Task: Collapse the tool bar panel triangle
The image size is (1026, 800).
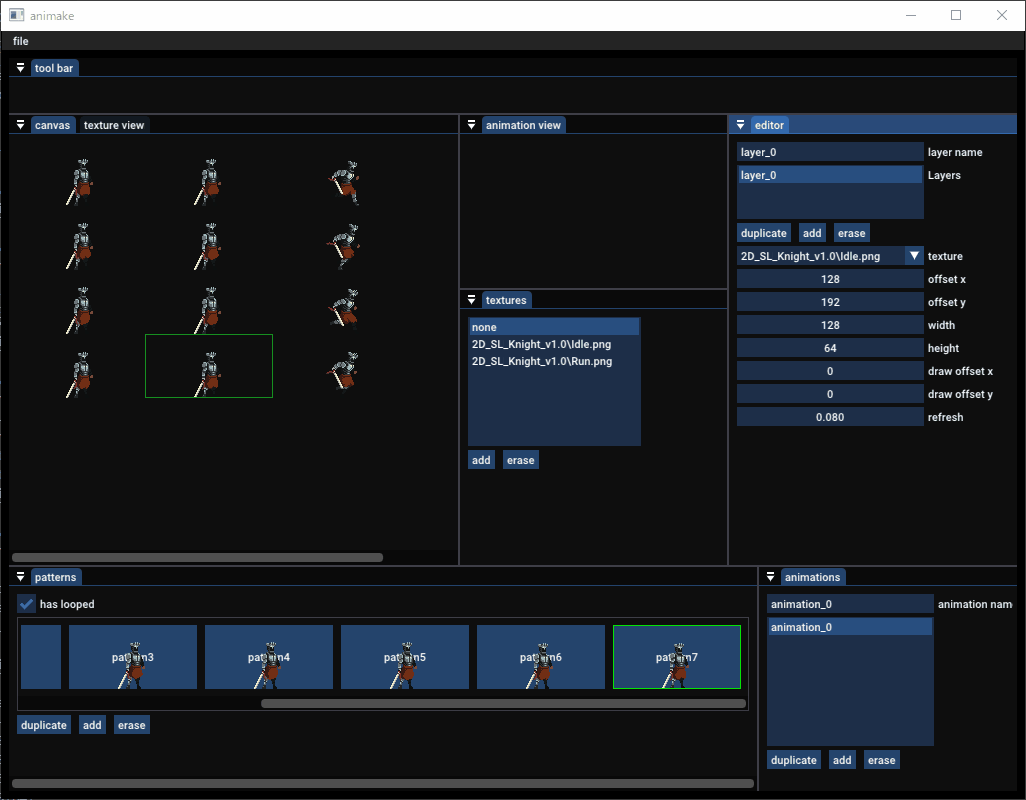Action: [x=20, y=68]
